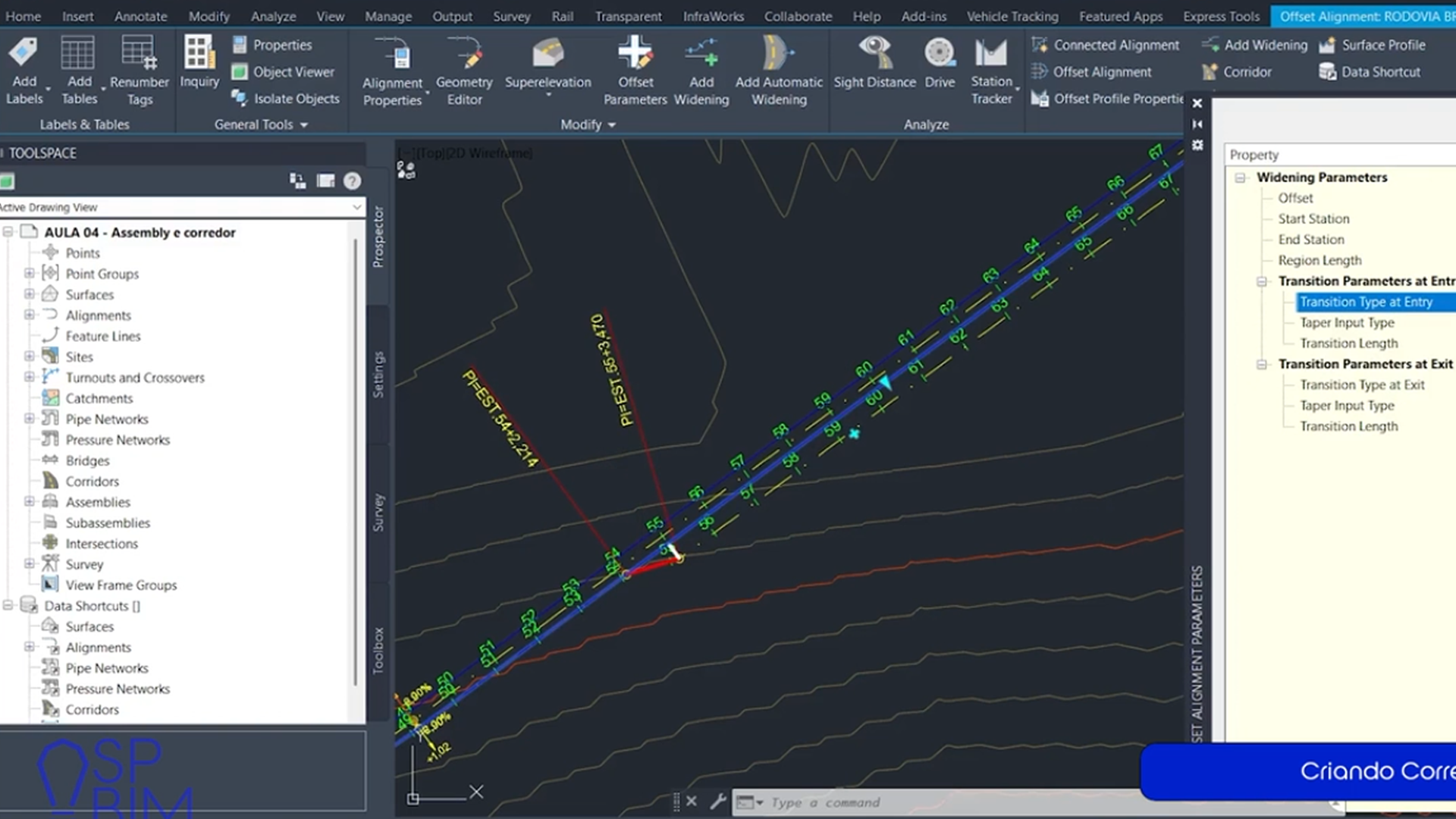Select the Transition Type at Entry row
Image resolution: width=1456 pixels, height=819 pixels.
pyautogui.click(x=1366, y=302)
